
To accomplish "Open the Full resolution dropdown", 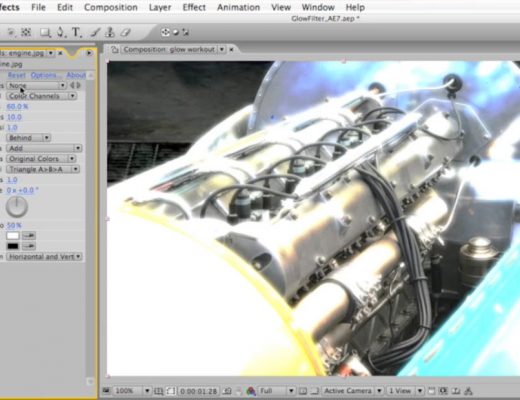I will (x=276, y=391).
